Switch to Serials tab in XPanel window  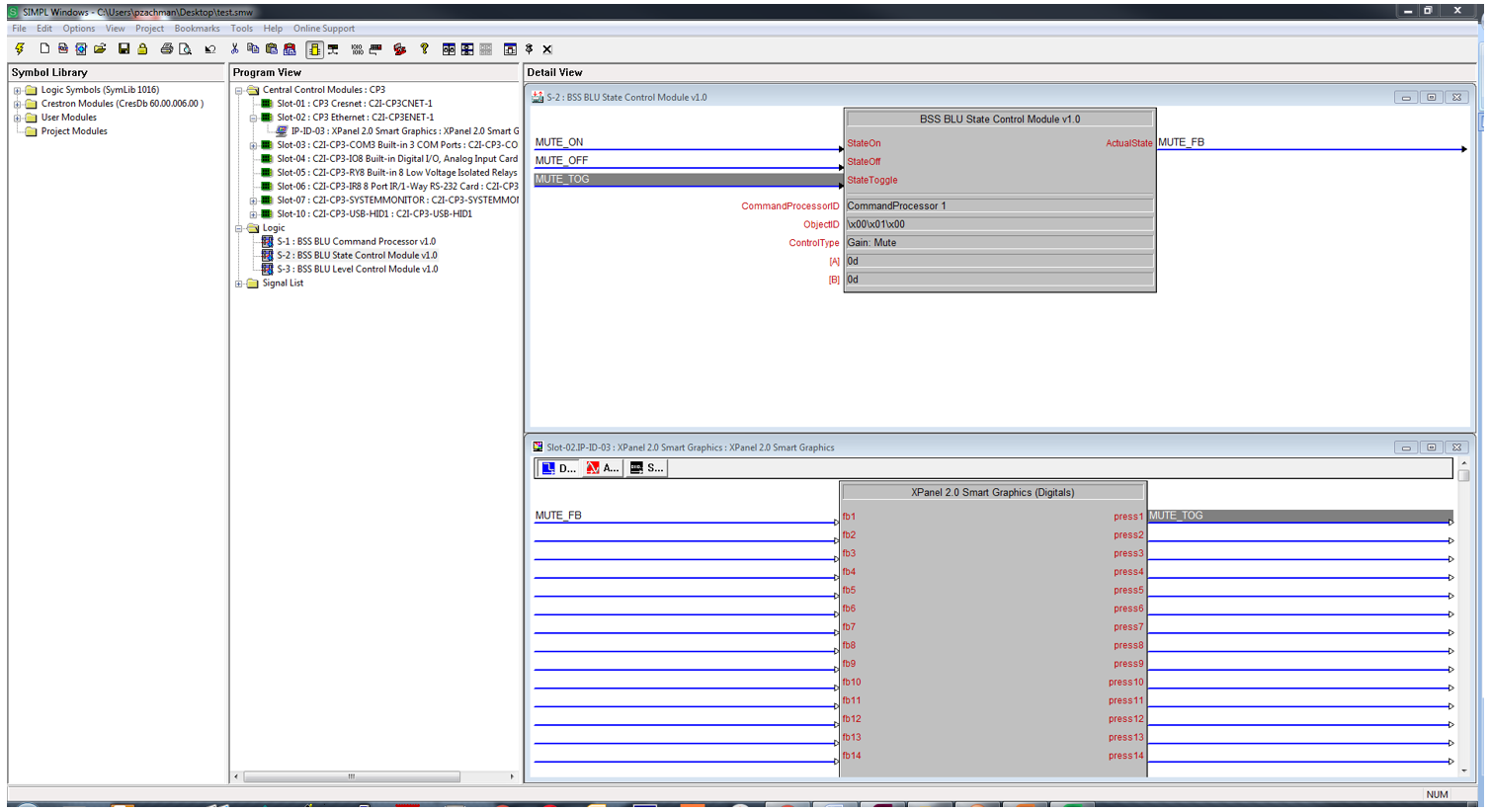click(x=647, y=468)
